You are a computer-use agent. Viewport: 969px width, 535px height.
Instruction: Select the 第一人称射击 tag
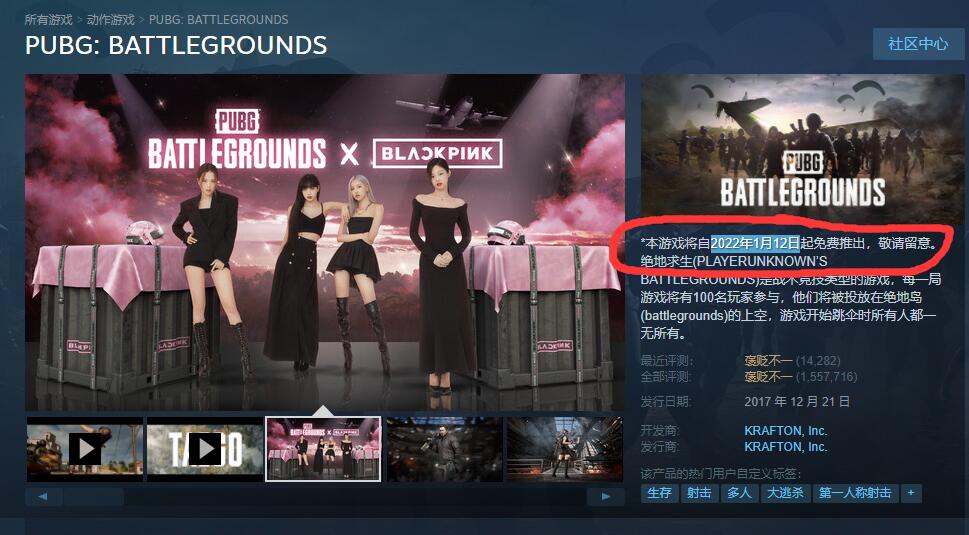pyautogui.click(x=855, y=493)
